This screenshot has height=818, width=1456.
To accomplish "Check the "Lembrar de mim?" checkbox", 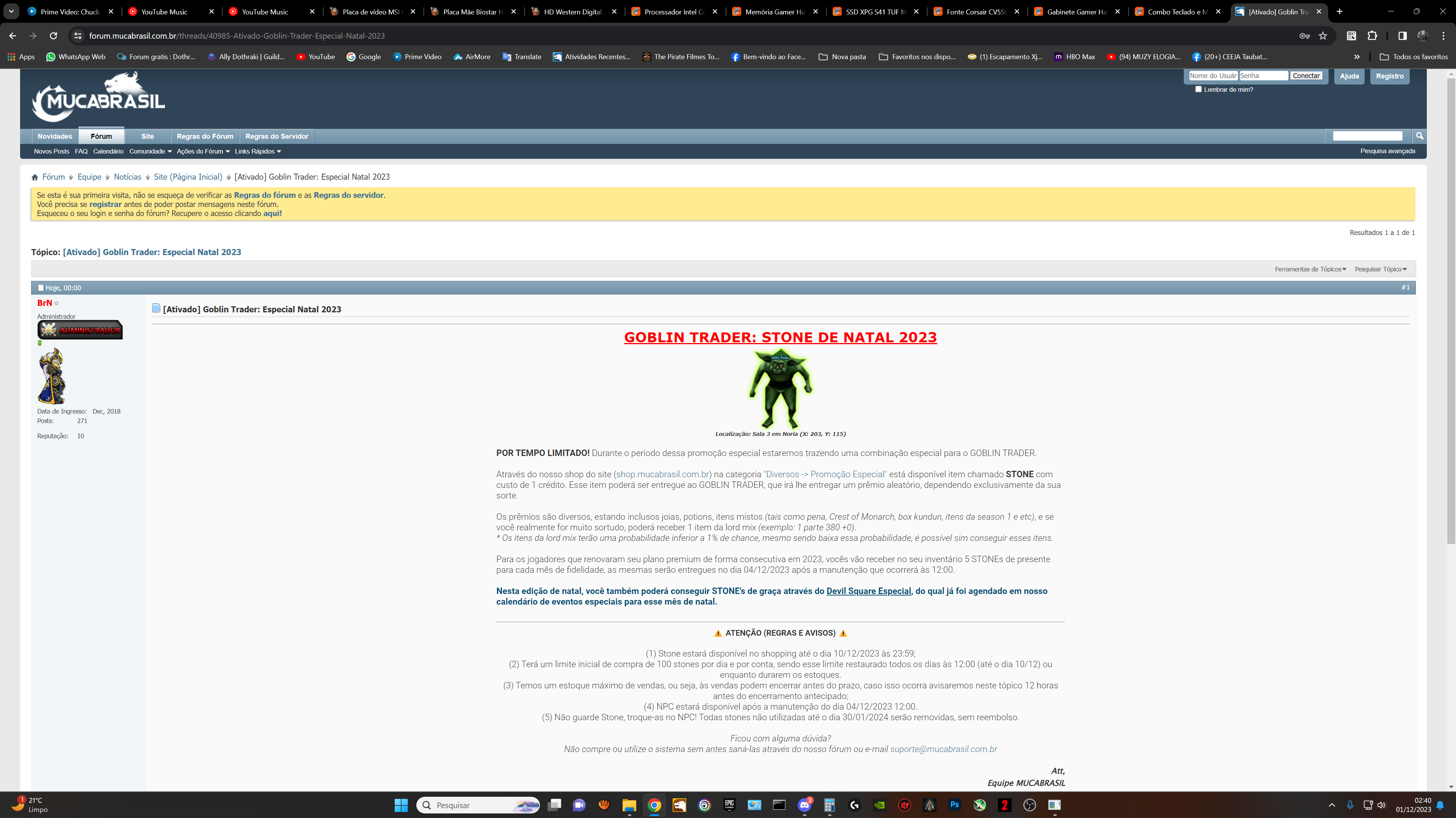I will pyautogui.click(x=1198, y=89).
